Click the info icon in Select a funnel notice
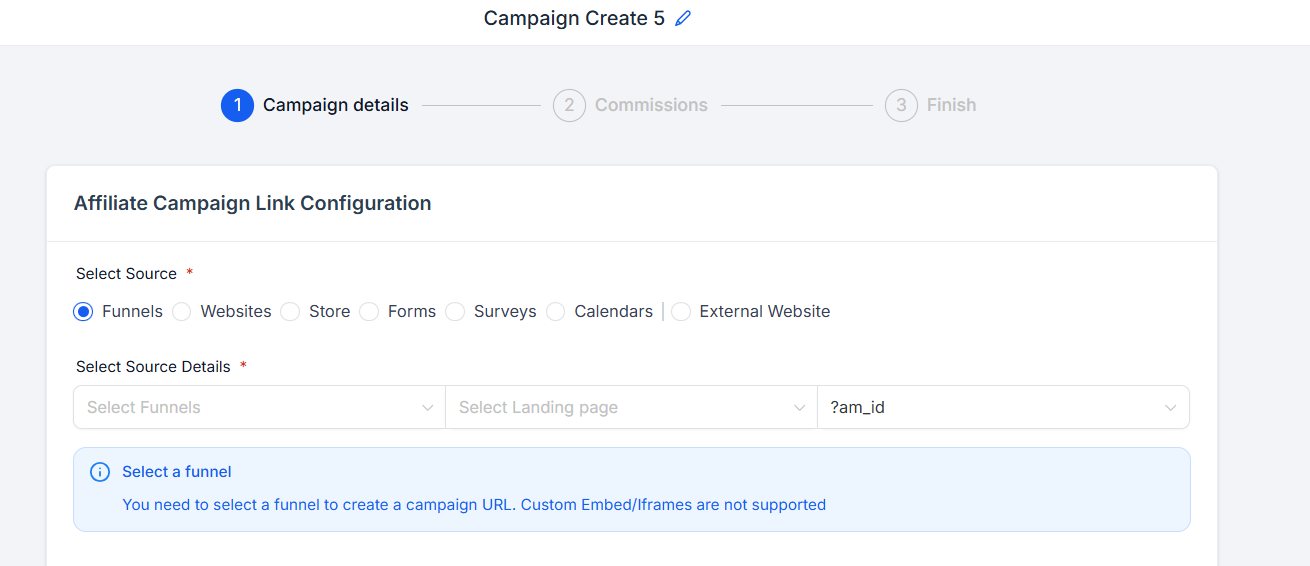Viewport: 1310px width, 566px height. [x=100, y=472]
